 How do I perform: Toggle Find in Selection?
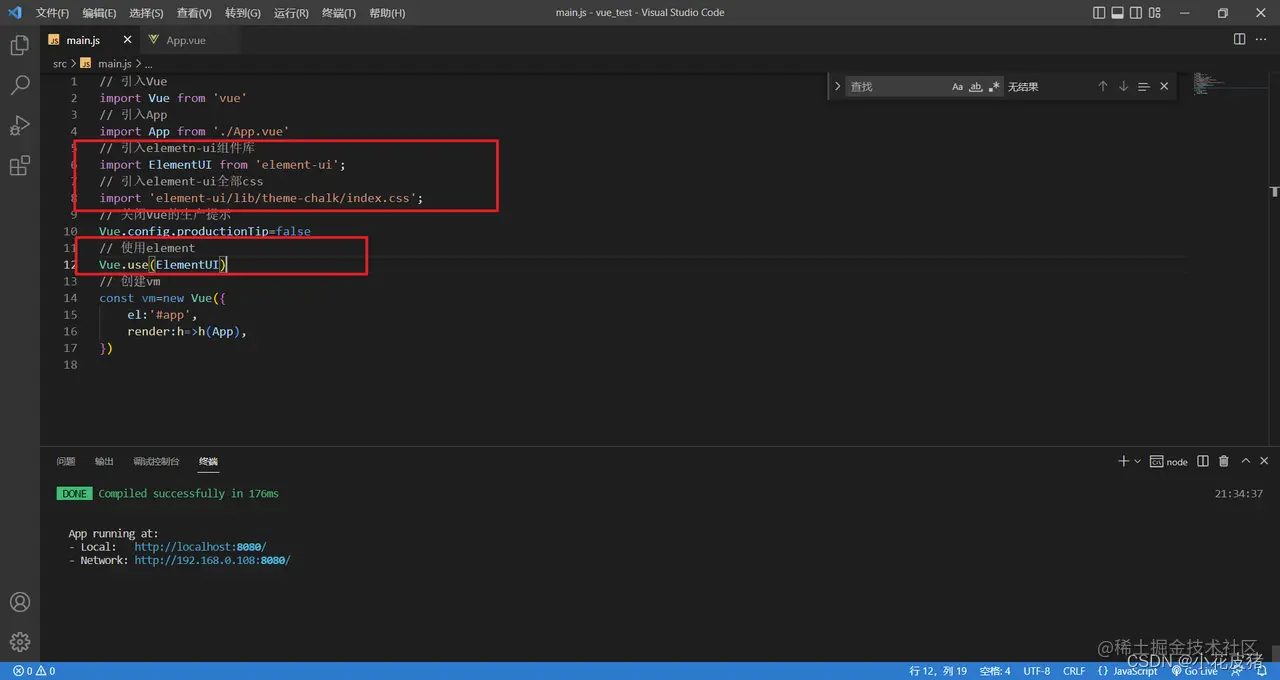point(1144,87)
